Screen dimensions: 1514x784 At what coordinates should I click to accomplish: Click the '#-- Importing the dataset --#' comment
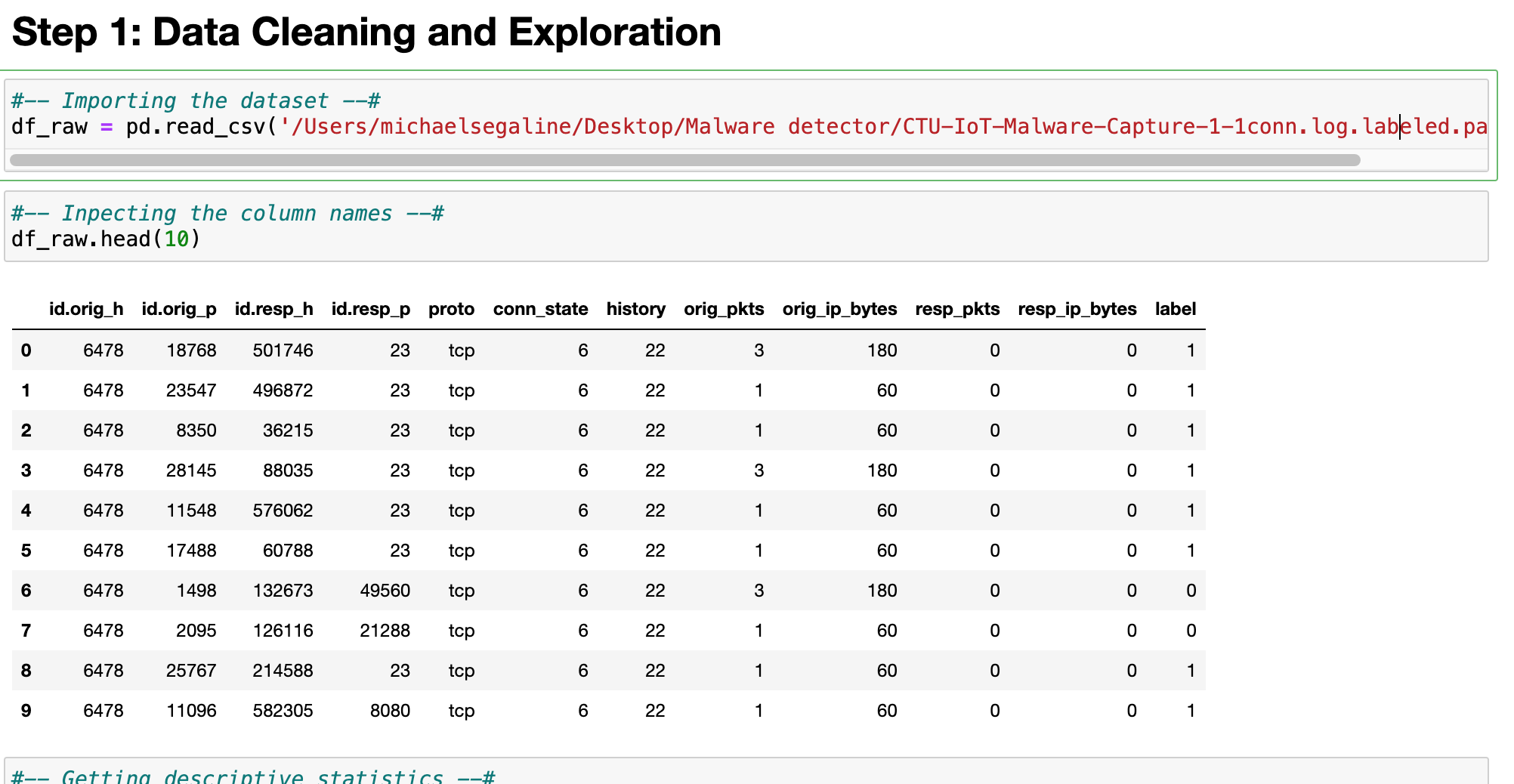(196, 100)
